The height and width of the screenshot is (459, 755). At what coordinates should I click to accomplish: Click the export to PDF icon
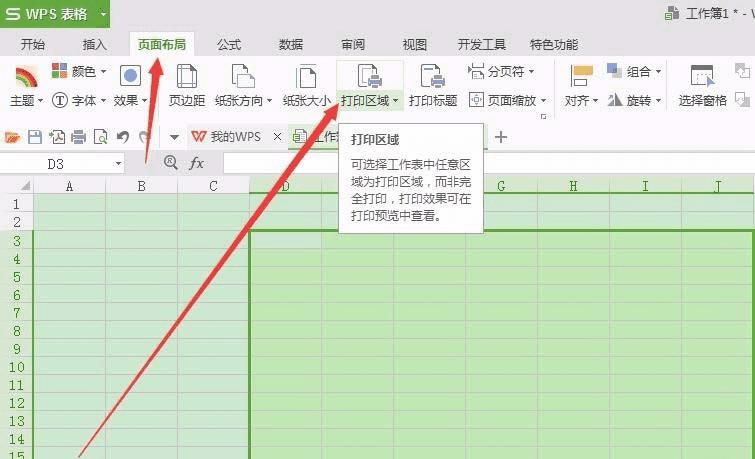tap(57, 137)
